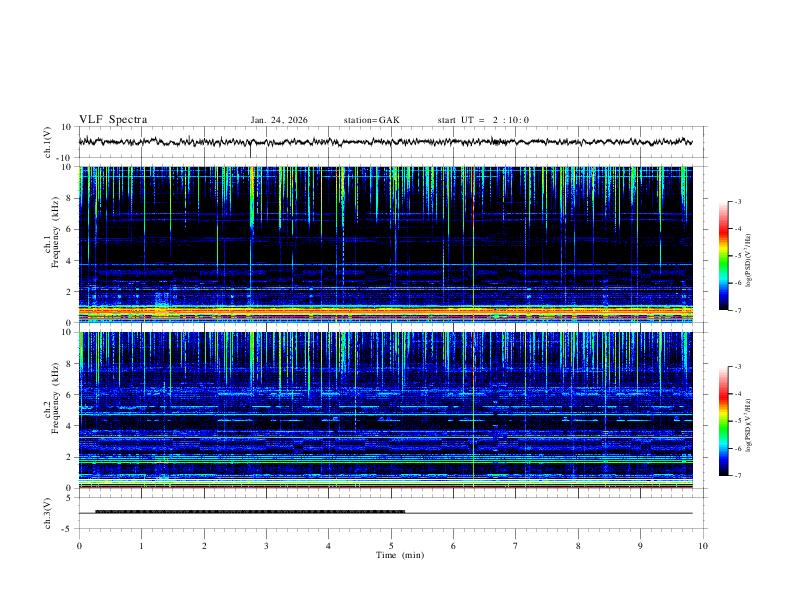Screen dimensions: 792x612
Task: Click the "Time (min)" axis title
Action: coord(400,555)
